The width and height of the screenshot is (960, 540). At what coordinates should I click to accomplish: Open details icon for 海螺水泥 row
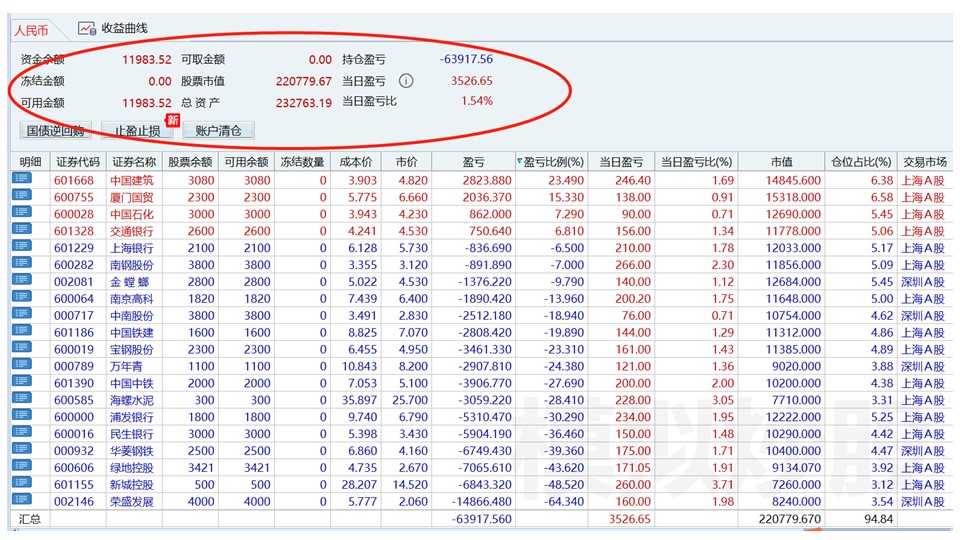click(x=21, y=398)
